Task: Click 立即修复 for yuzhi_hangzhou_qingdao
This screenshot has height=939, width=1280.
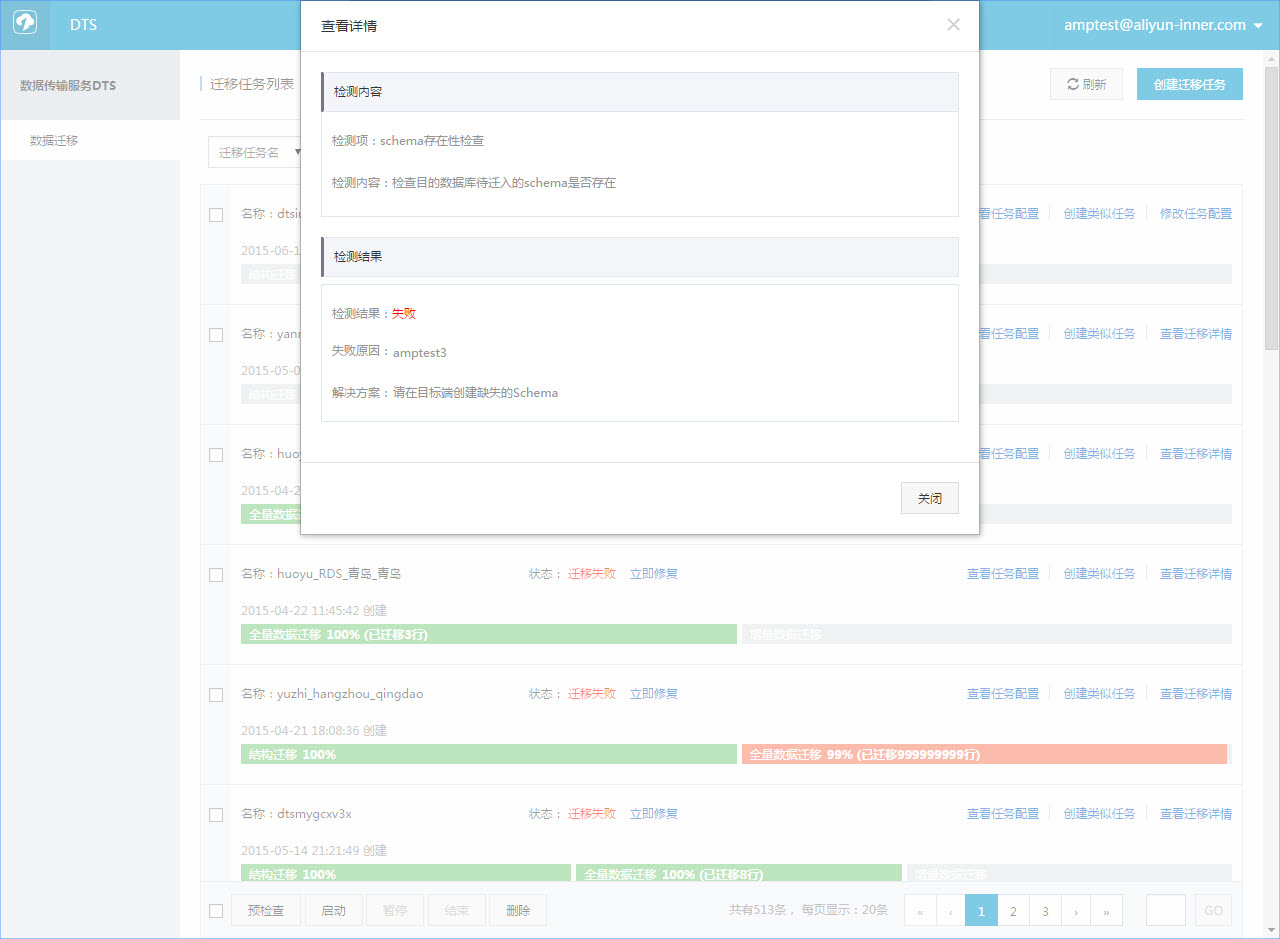Action: [x=654, y=694]
